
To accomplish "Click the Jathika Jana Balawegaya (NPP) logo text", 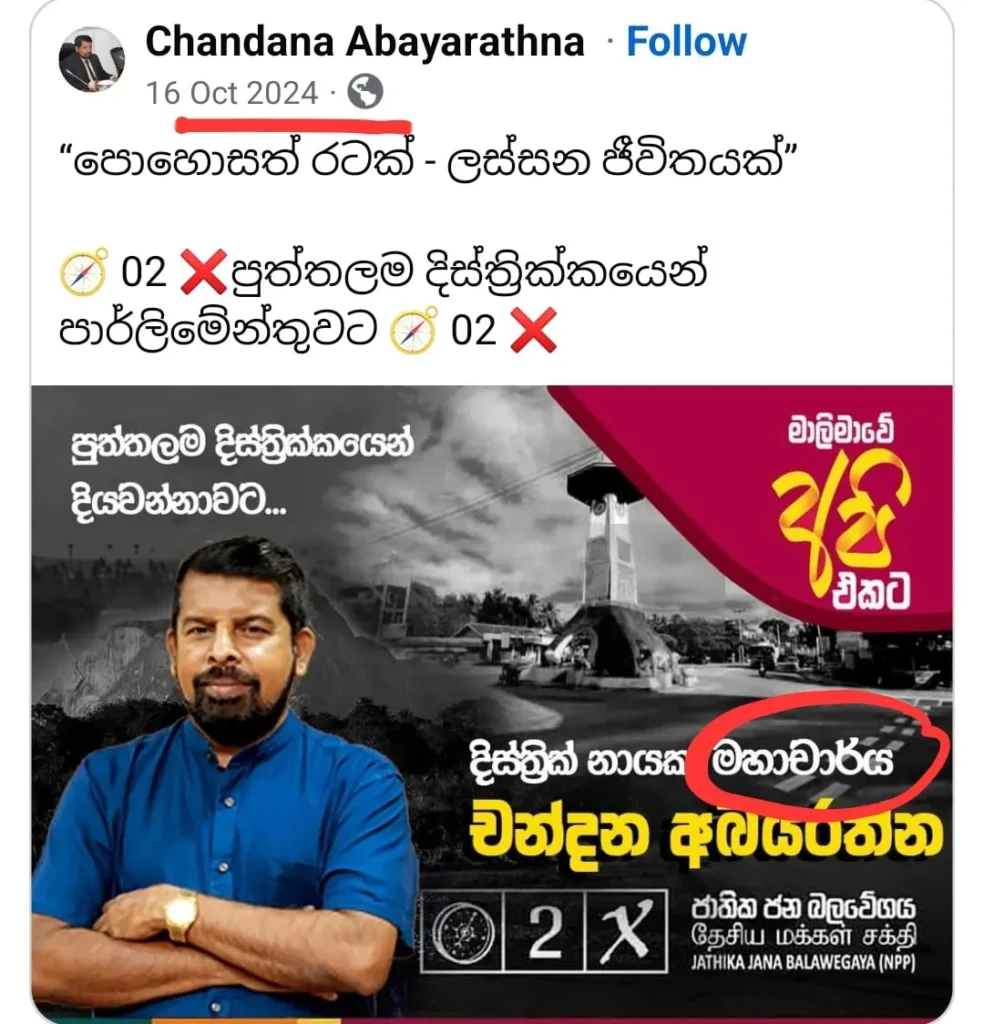I will pos(803,933).
